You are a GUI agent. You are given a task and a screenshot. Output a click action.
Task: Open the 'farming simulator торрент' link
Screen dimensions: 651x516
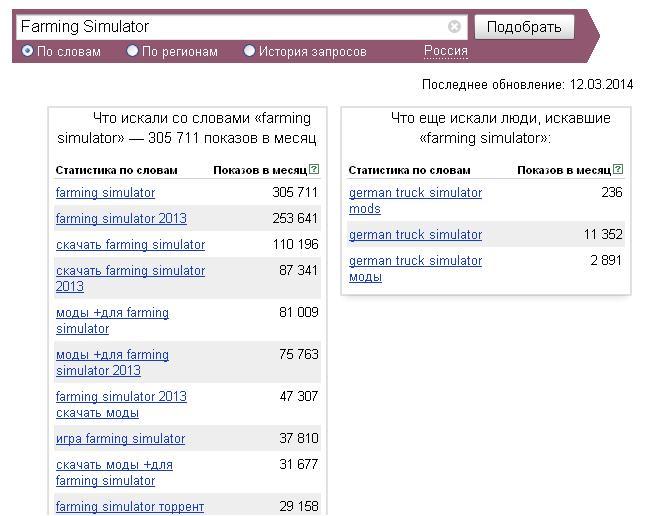tap(130, 506)
